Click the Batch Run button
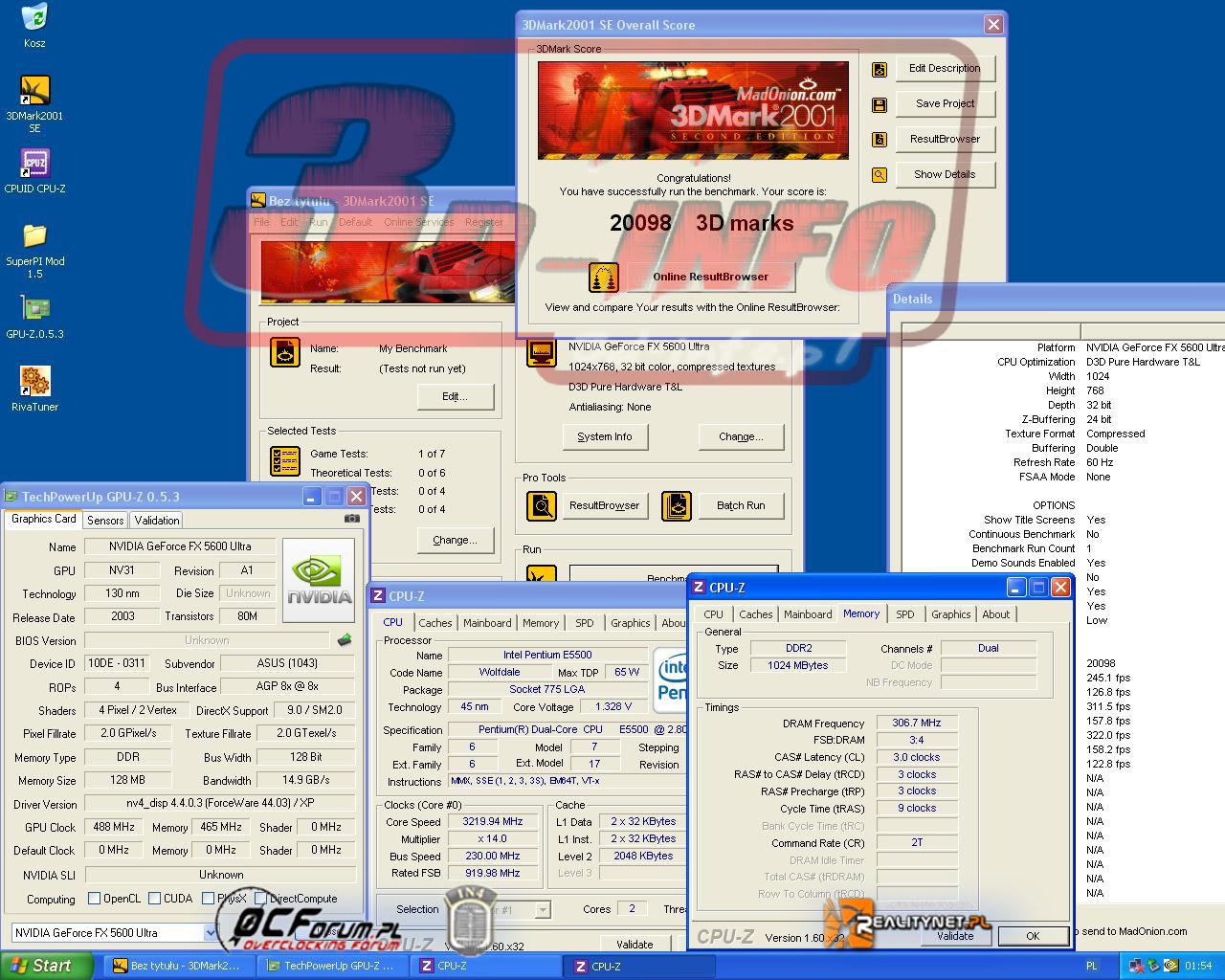 [x=741, y=505]
